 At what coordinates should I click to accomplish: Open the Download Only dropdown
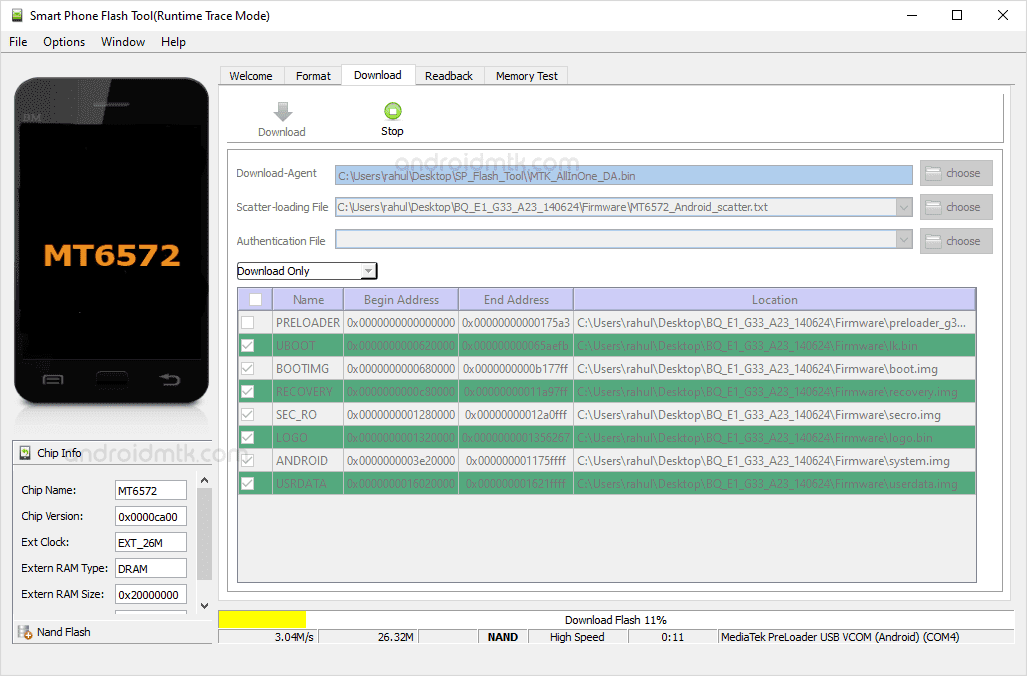pos(369,270)
